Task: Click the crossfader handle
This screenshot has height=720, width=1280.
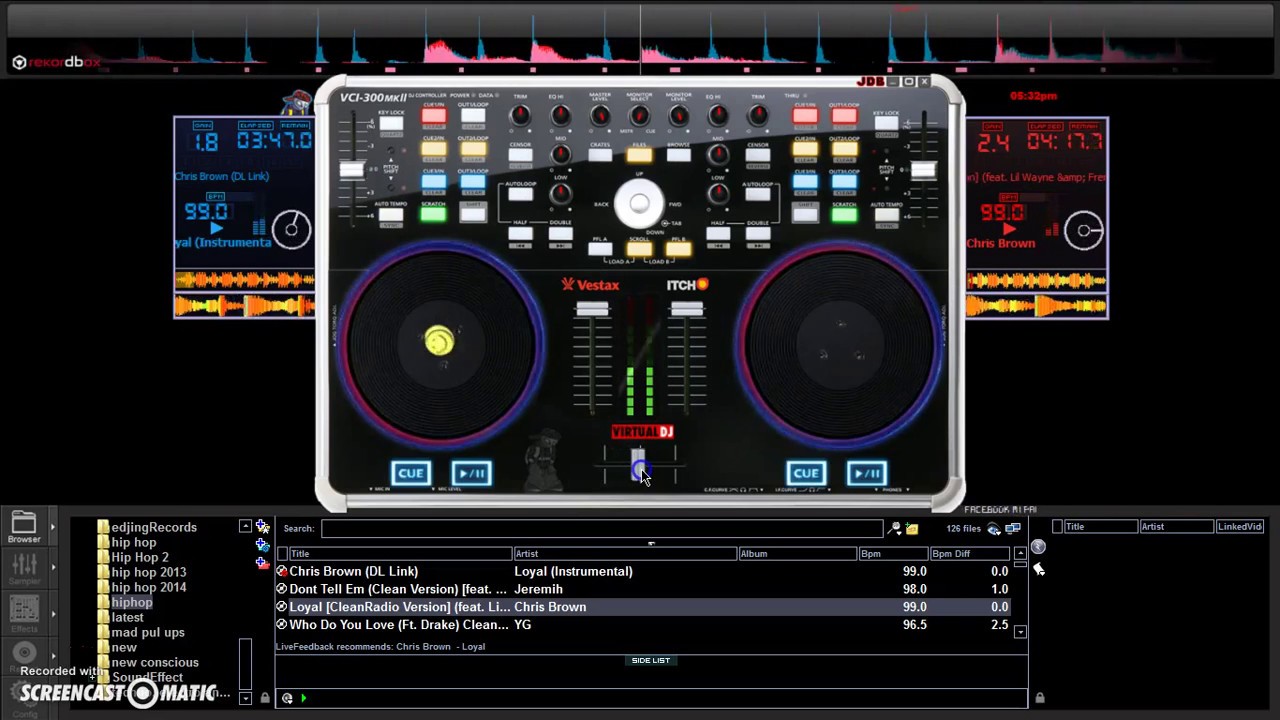Action: (638, 465)
